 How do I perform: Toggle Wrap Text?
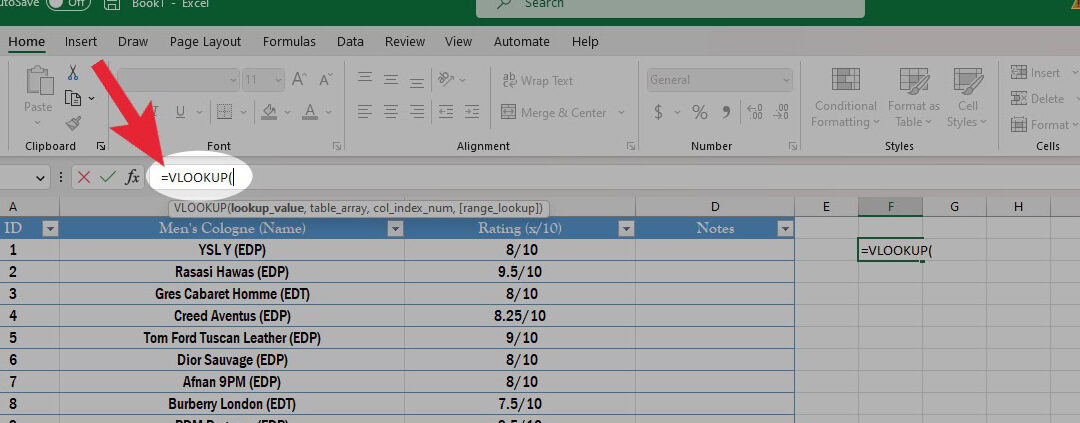537,80
